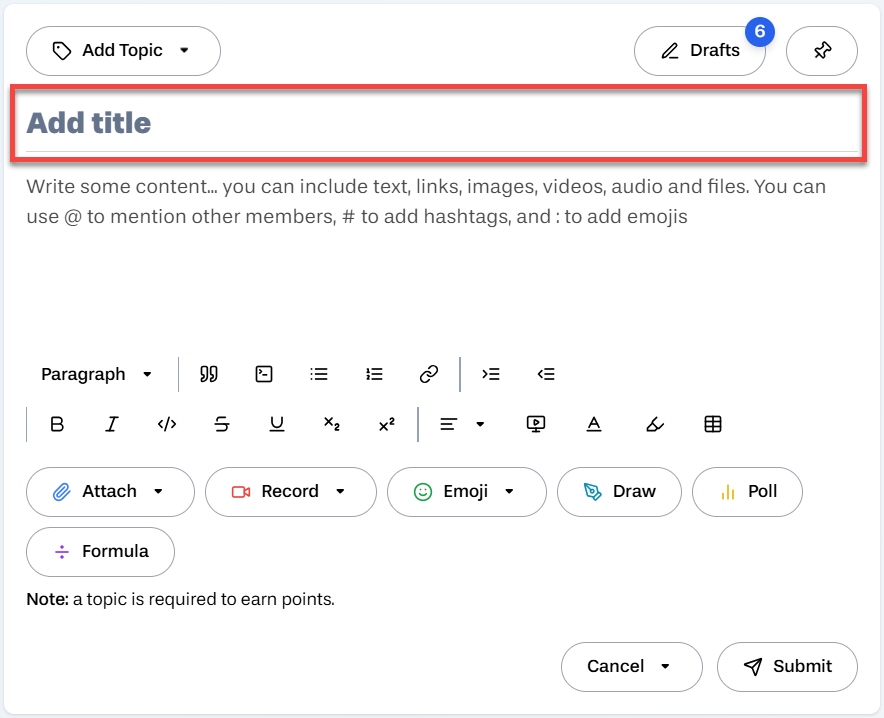This screenshot has height=718, width=884.
Task: Focus the content body text area
Action: pos(442,254)
